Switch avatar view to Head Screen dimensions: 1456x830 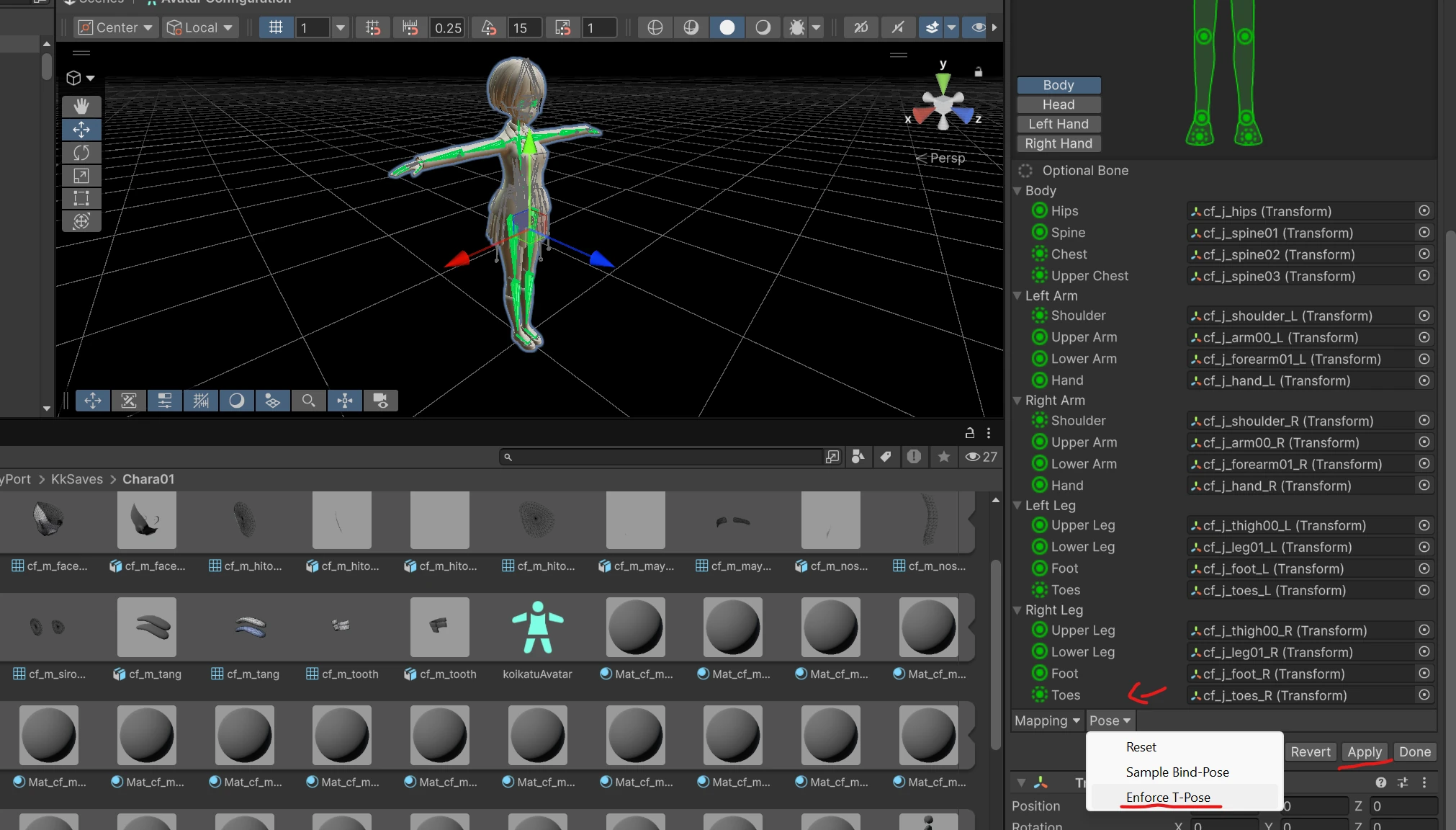tap(1059, 104)
